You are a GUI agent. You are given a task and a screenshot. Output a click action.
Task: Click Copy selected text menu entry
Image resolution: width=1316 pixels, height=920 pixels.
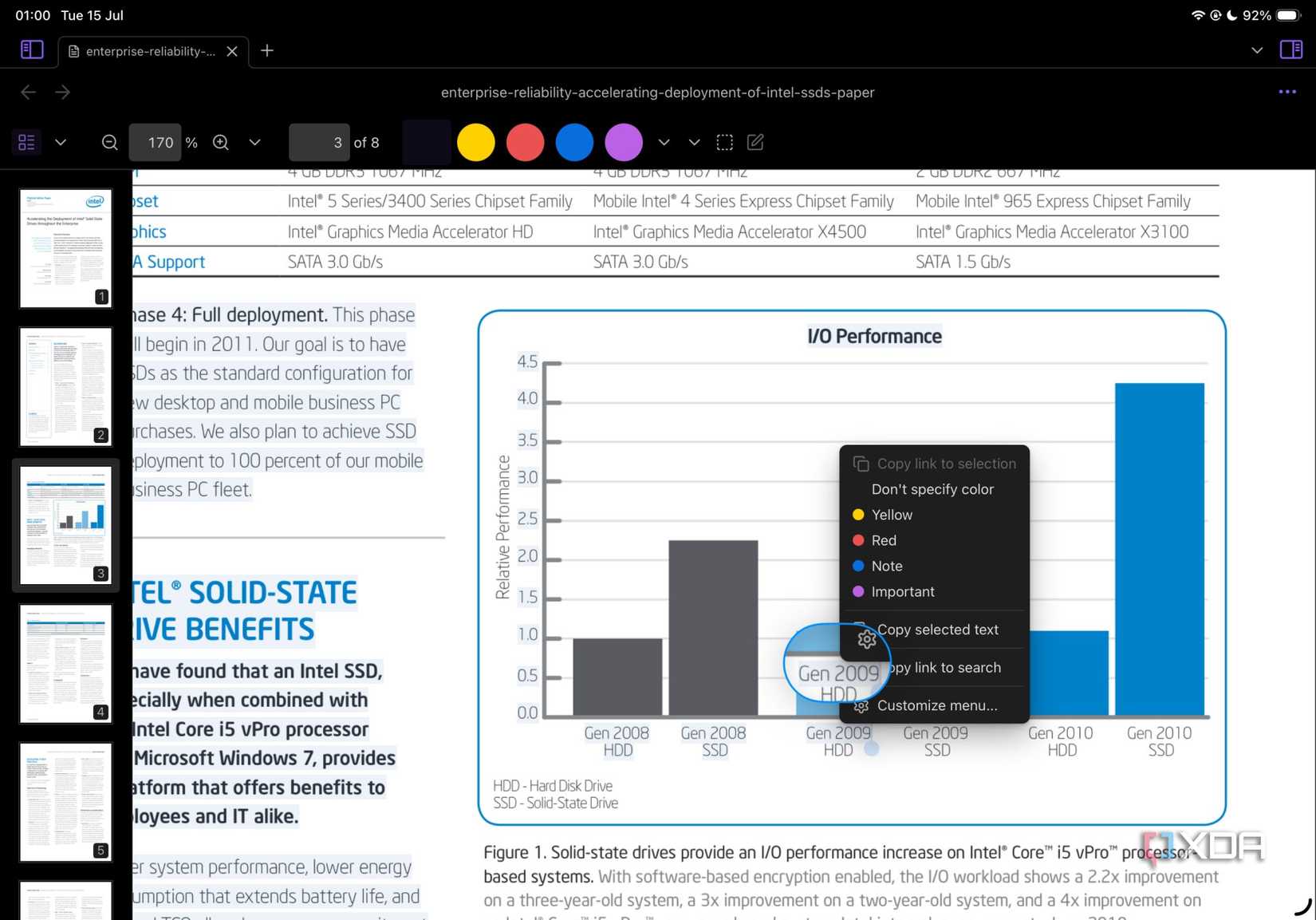click(937, 630)
